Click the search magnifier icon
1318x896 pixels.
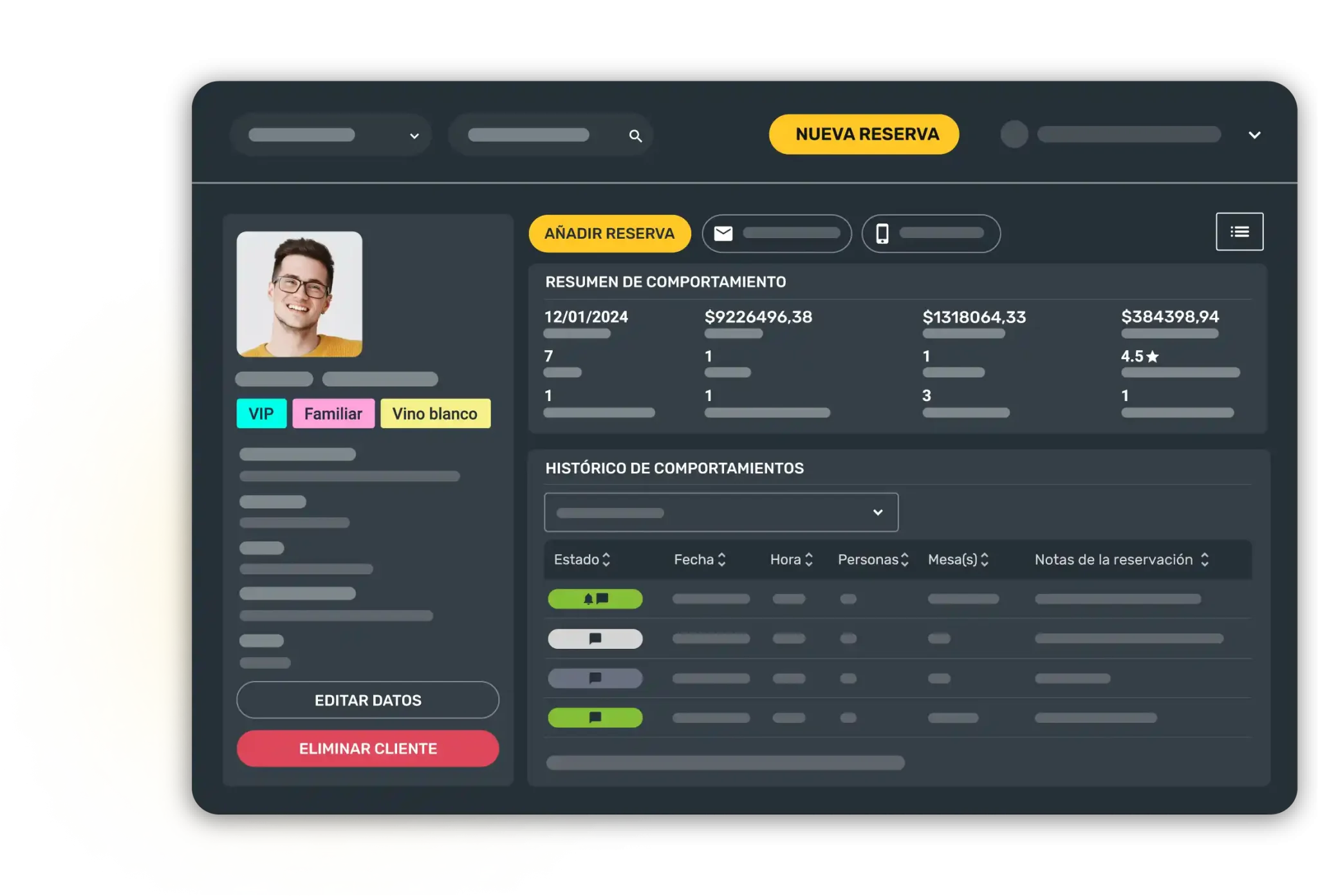[635, 136]
